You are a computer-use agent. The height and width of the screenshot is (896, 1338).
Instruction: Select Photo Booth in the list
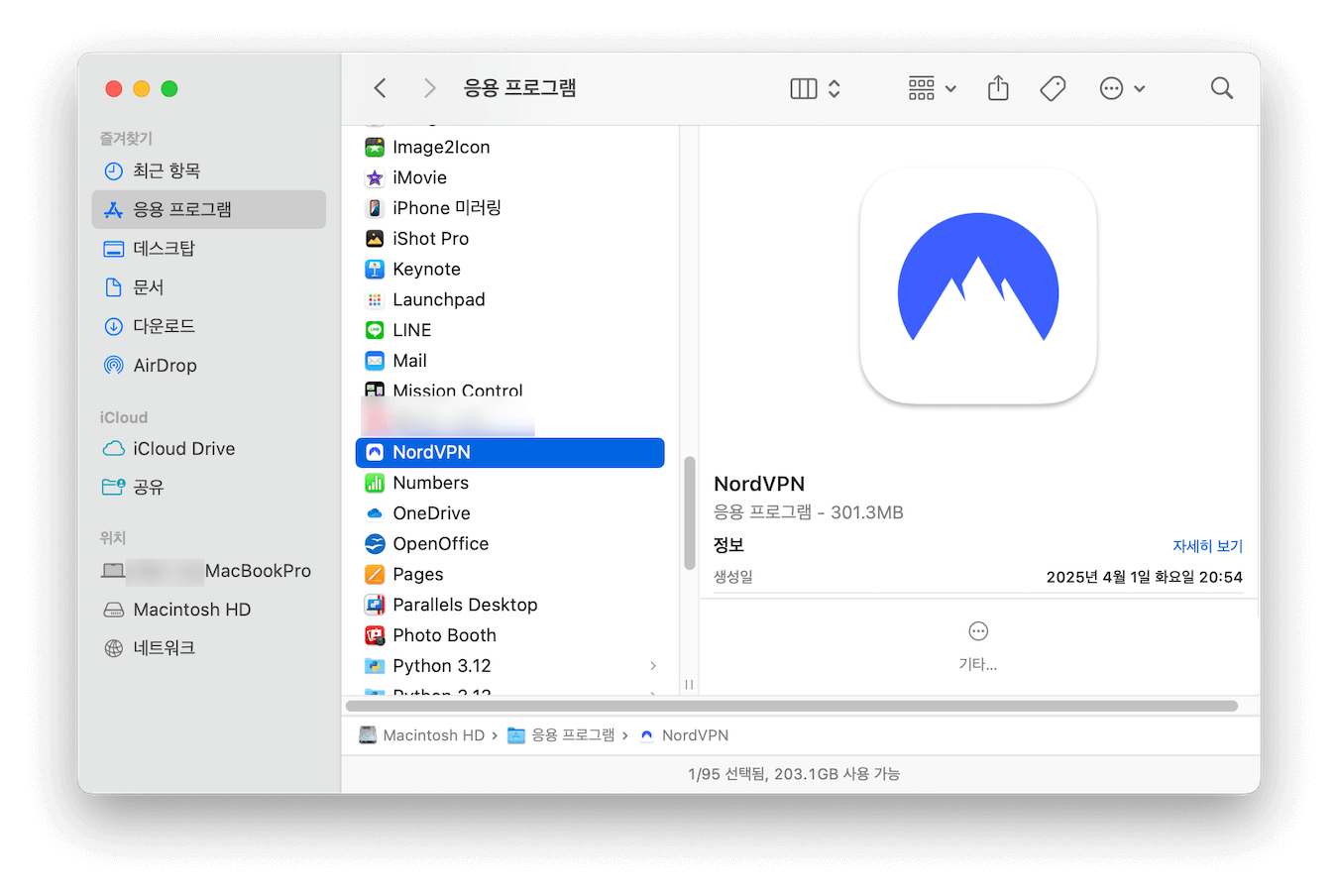coord(509,635)
